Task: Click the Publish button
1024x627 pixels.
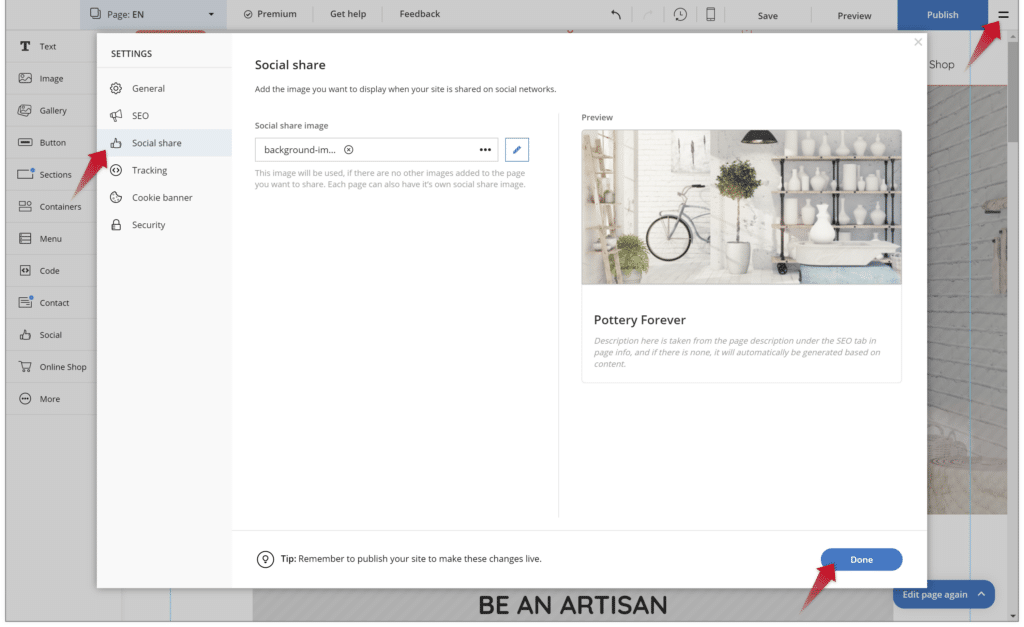Action: click(942, 15)
